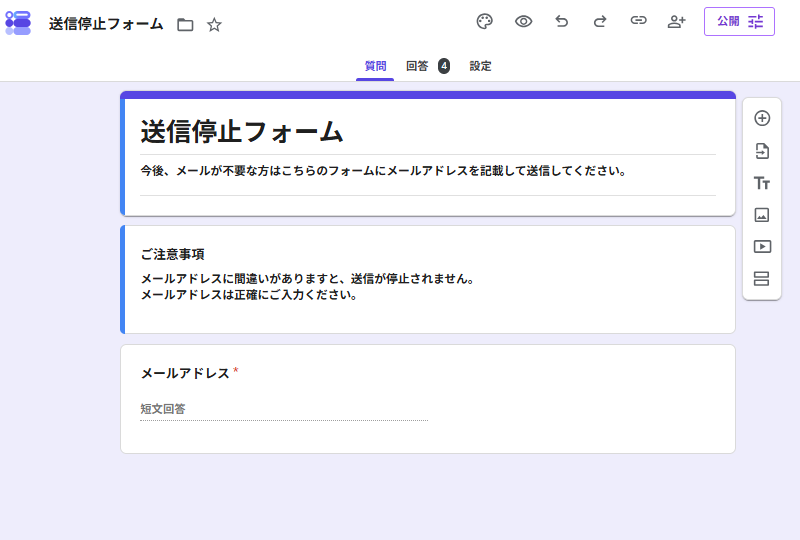Click the response count badge 4
Image resolution: width=800 pixels, height=540 pixels.
444,66
